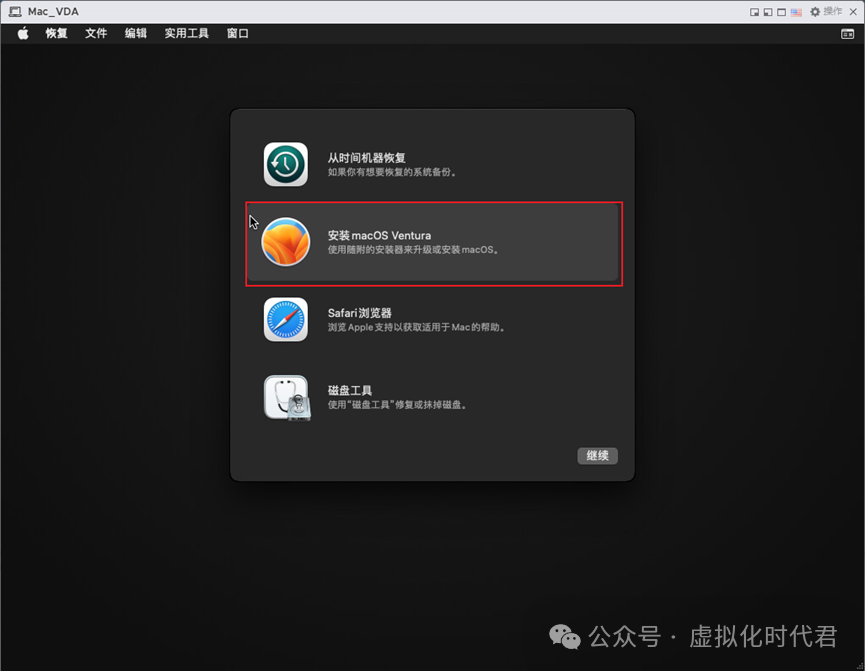Open the 编辑 menu

coord(136,34)
